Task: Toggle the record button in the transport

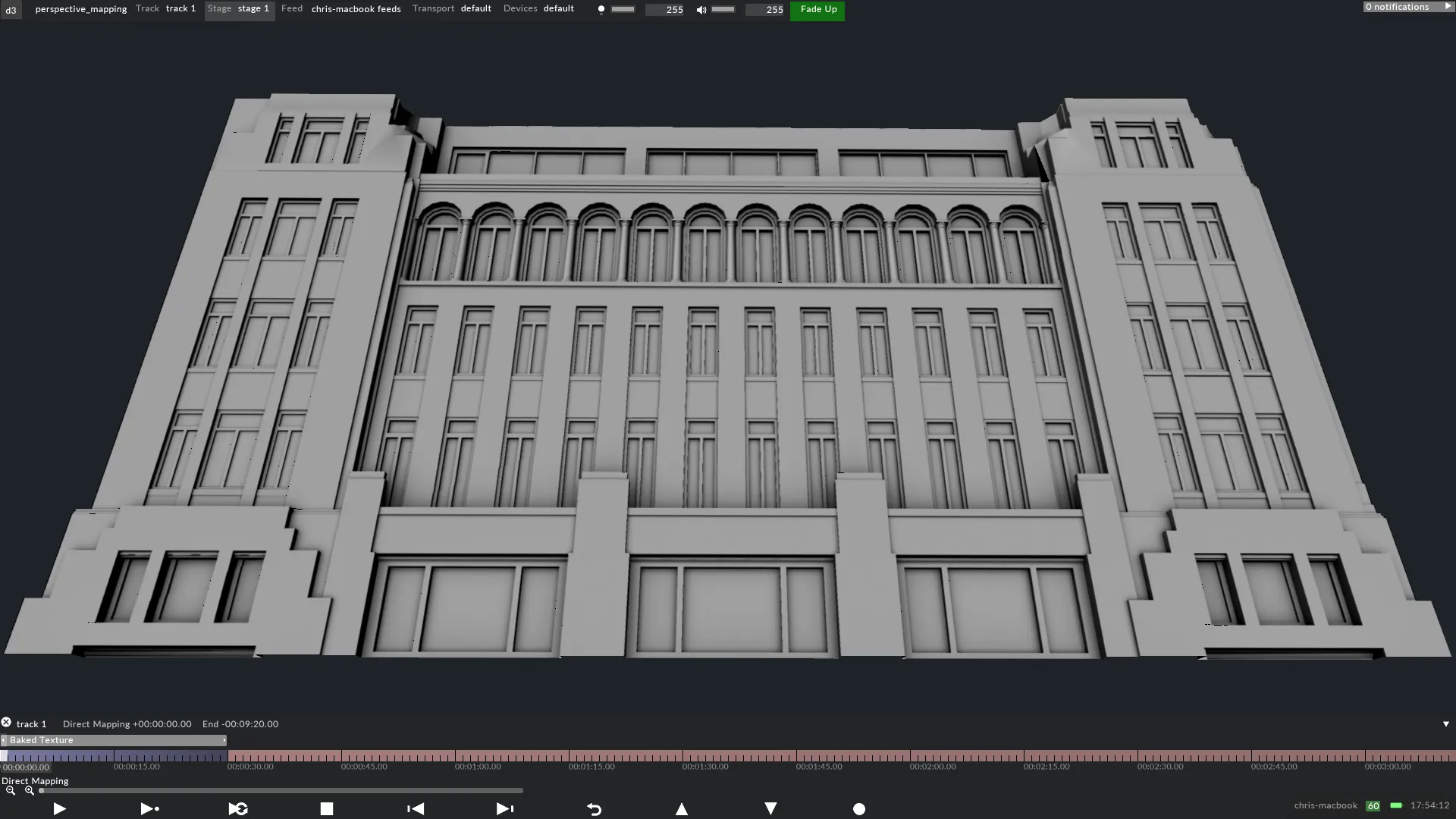Action: (858, 808)
